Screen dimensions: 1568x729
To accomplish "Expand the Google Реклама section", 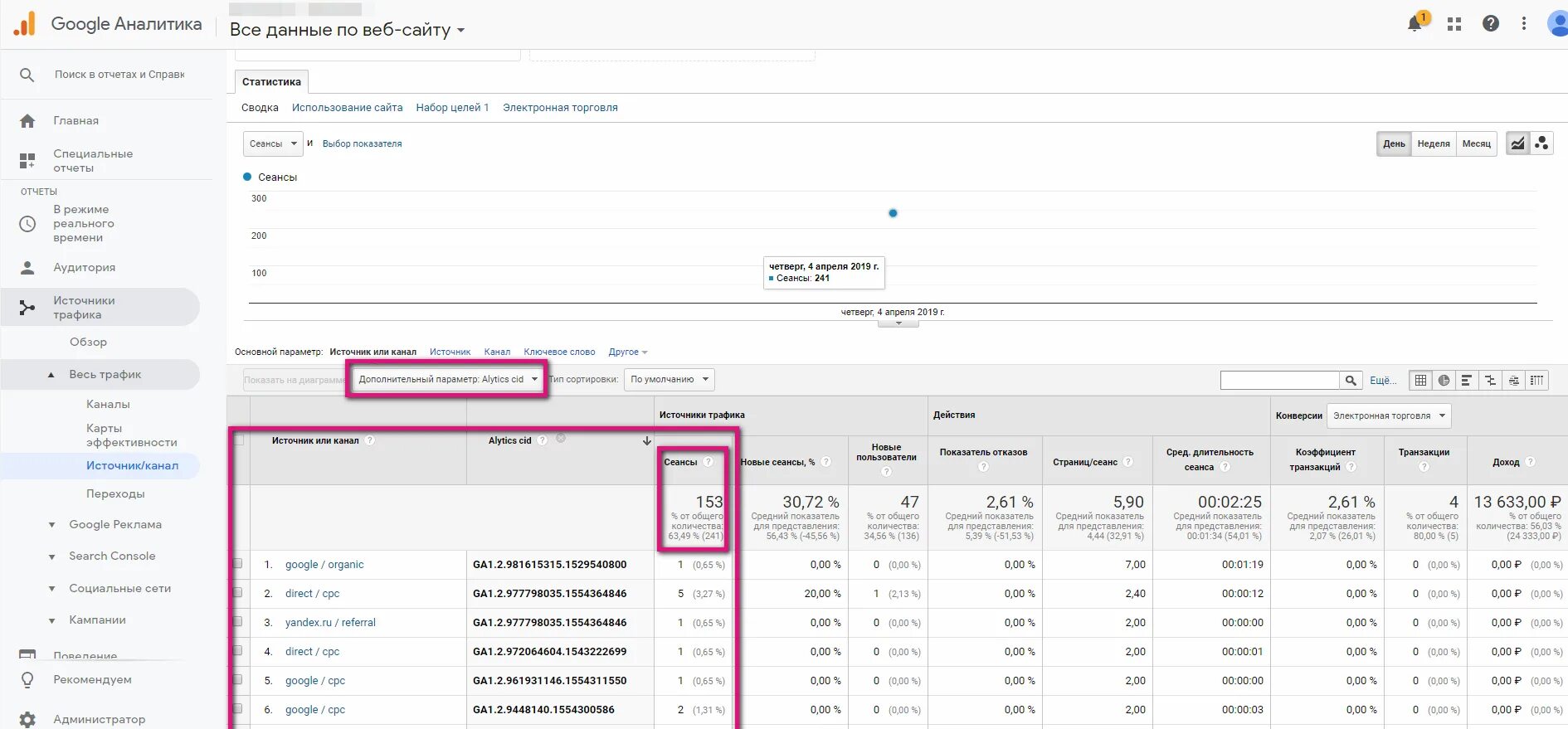I will tap(51, 525).
